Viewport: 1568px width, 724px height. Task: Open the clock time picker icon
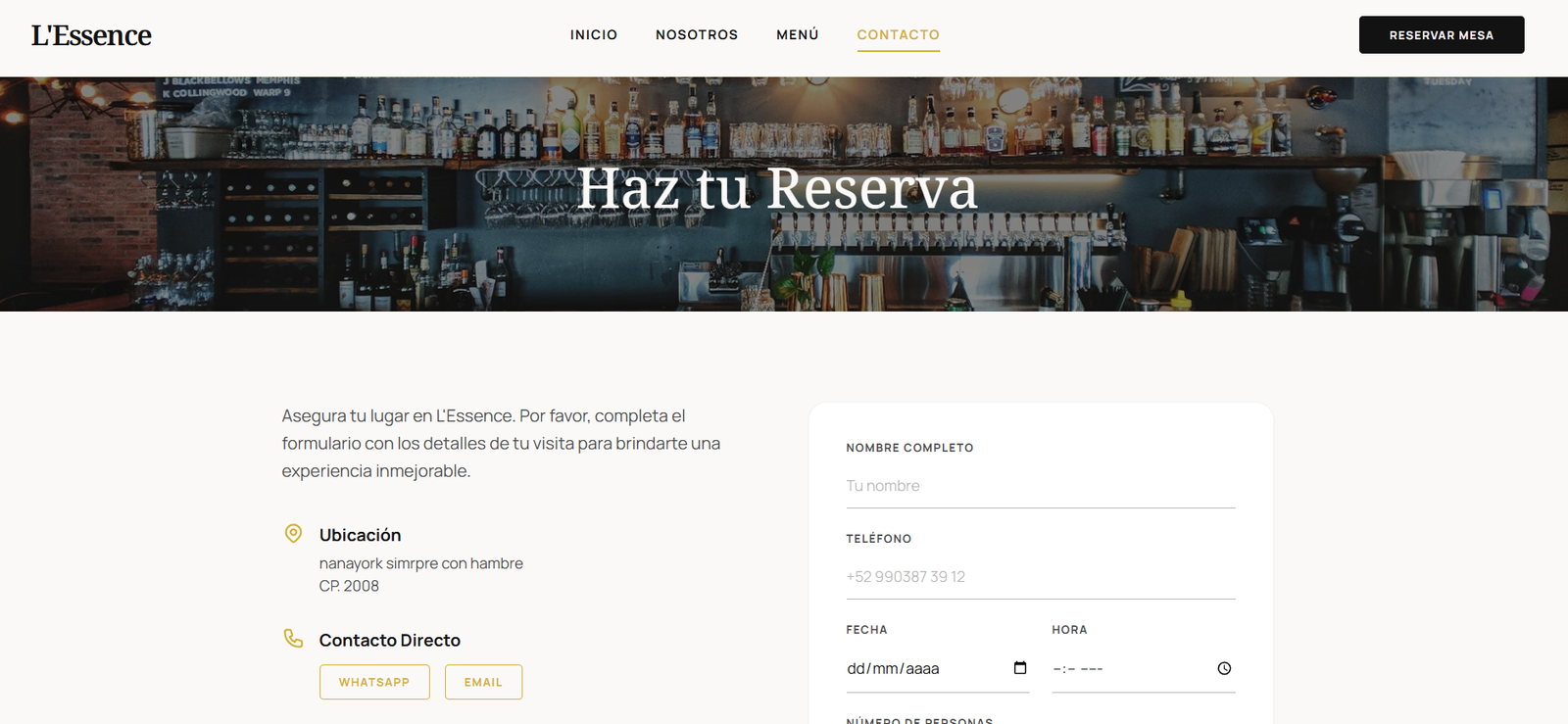[x=1224, y=668]
